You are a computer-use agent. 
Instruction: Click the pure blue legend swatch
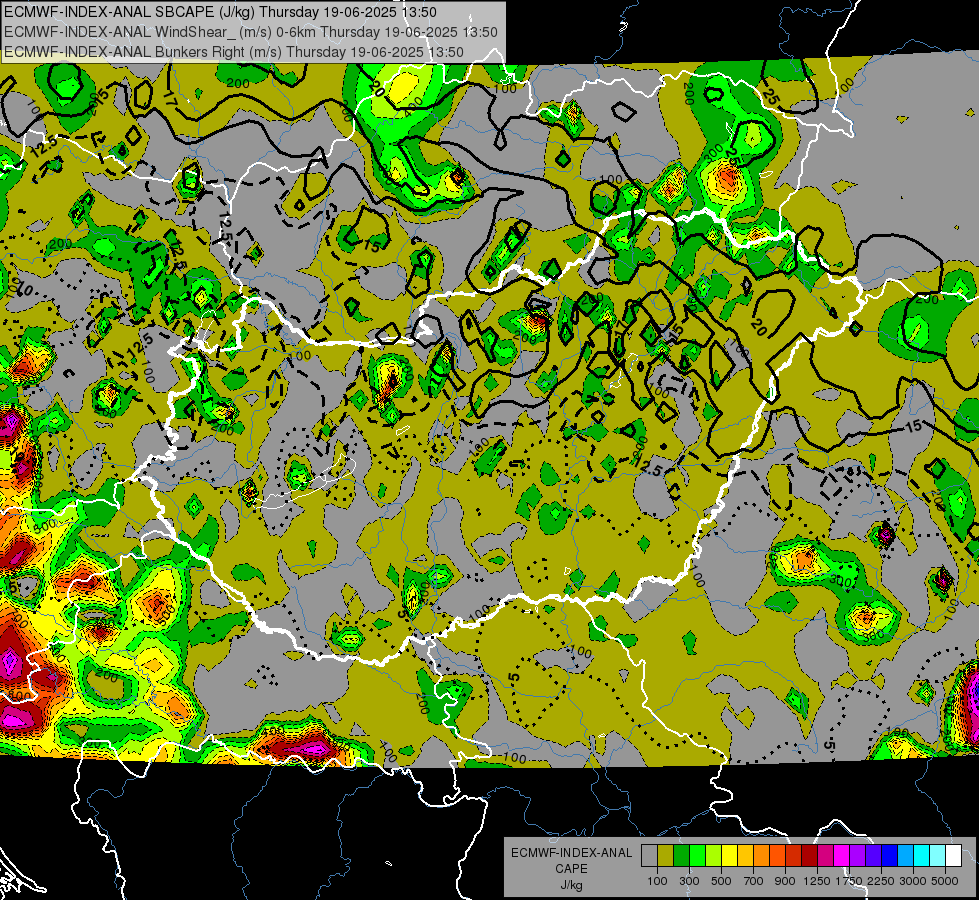890,856
